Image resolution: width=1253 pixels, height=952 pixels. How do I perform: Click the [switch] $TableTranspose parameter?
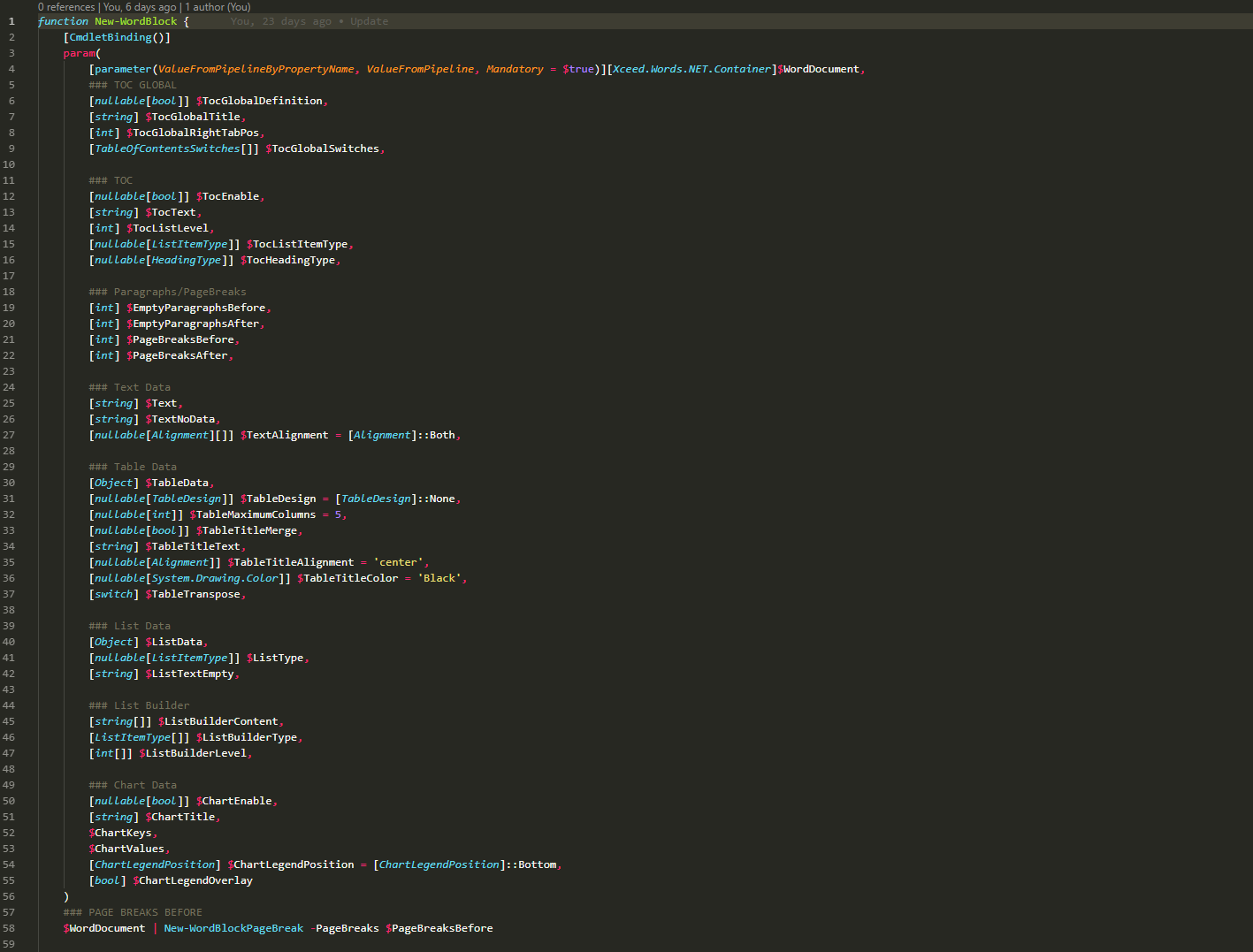(166, 593)
